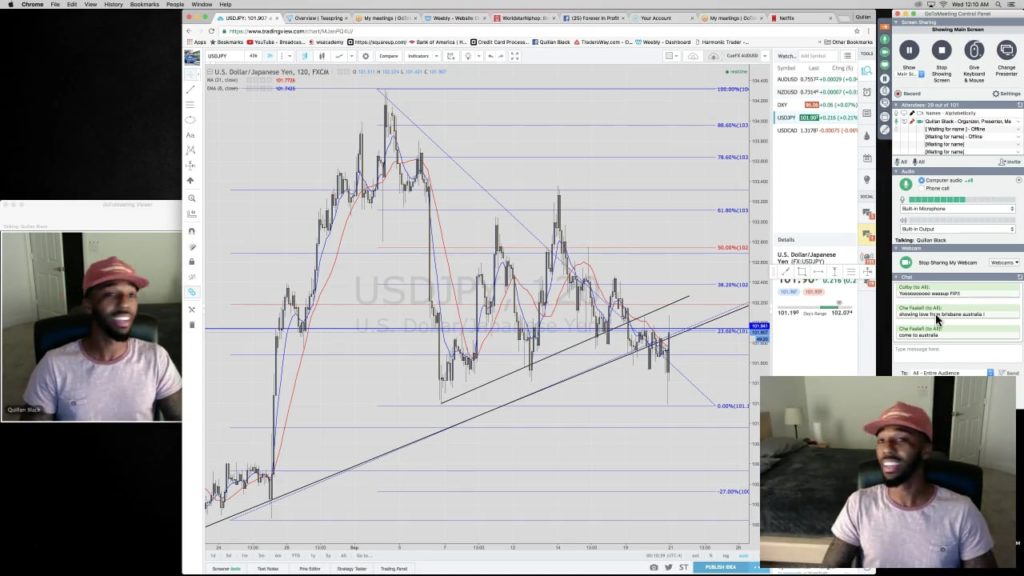Collapse the Attendees section
1024x576 pixels.
(897, 104)
